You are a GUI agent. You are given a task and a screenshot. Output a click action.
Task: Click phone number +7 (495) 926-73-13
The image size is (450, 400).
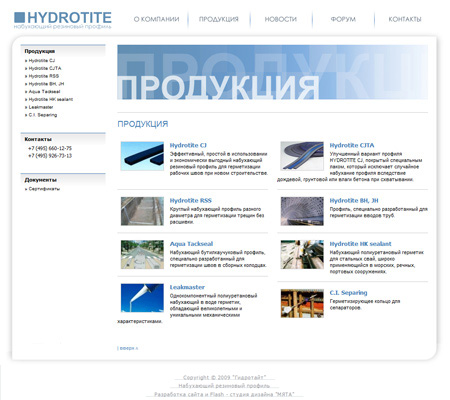(50, 156)
